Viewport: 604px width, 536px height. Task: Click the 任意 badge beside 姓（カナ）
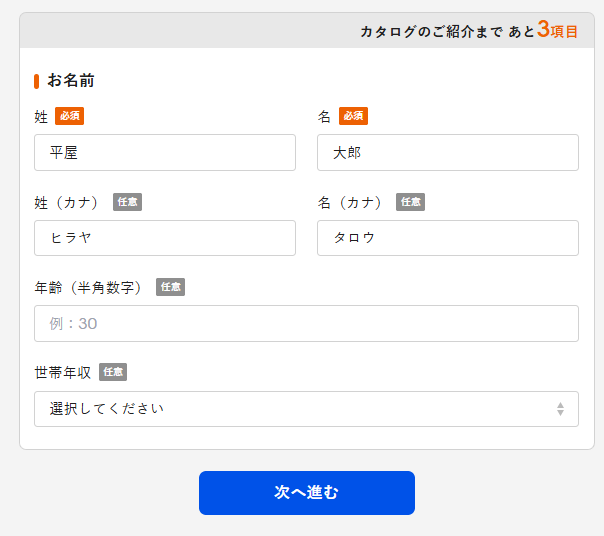point(128,202)
